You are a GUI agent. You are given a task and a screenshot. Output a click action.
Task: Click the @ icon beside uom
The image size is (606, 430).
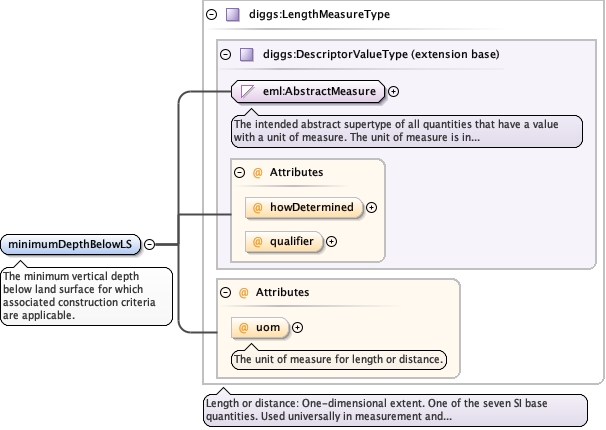pyautogui.click(x=244, y=327)
